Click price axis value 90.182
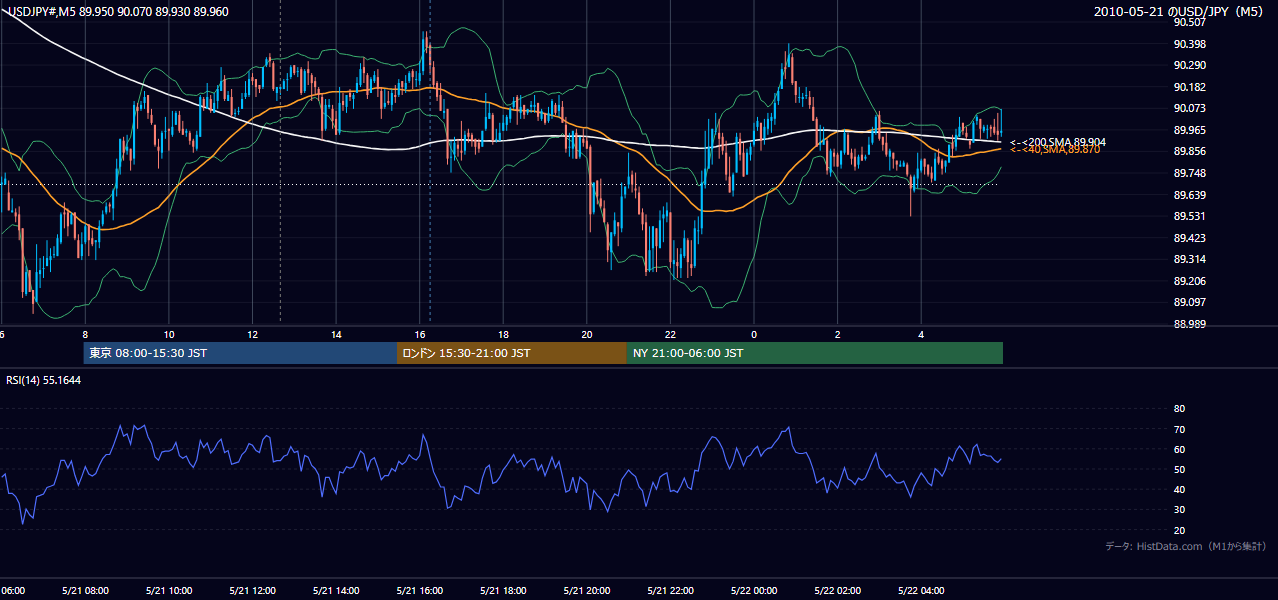This screenshot has width=1278, height=600. (1189, 87)
